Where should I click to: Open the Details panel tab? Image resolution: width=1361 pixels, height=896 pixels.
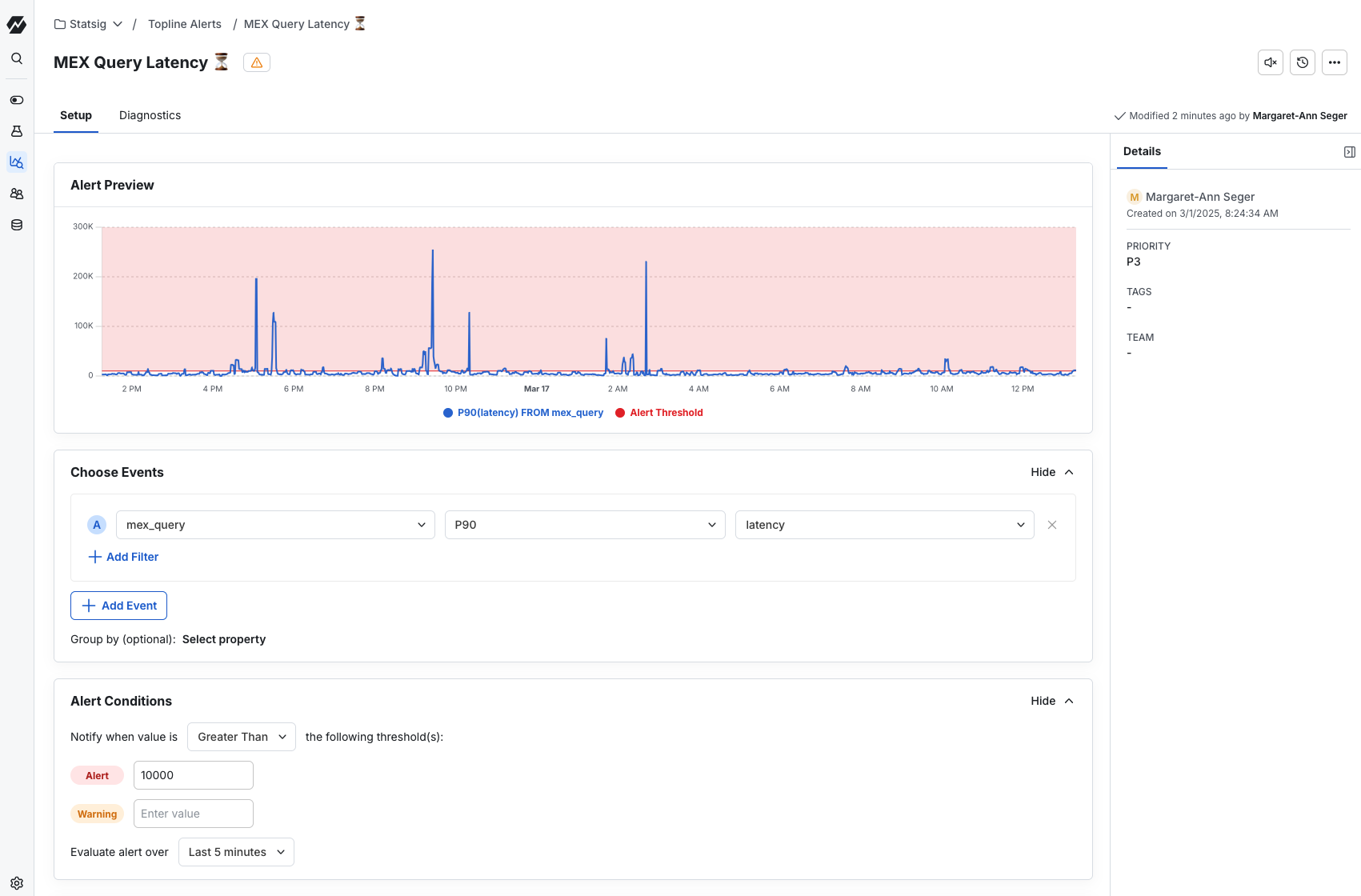click(1142, 151)
